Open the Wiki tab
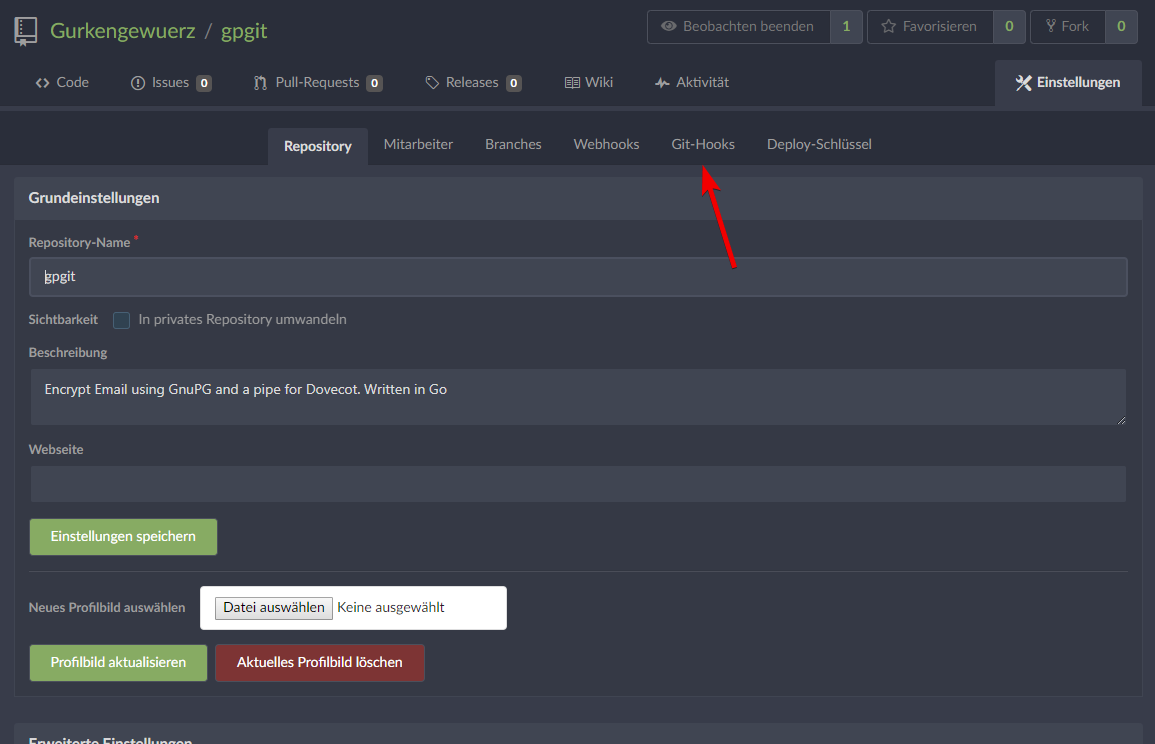Screen dimensions: 1155x744 point(589,83)
